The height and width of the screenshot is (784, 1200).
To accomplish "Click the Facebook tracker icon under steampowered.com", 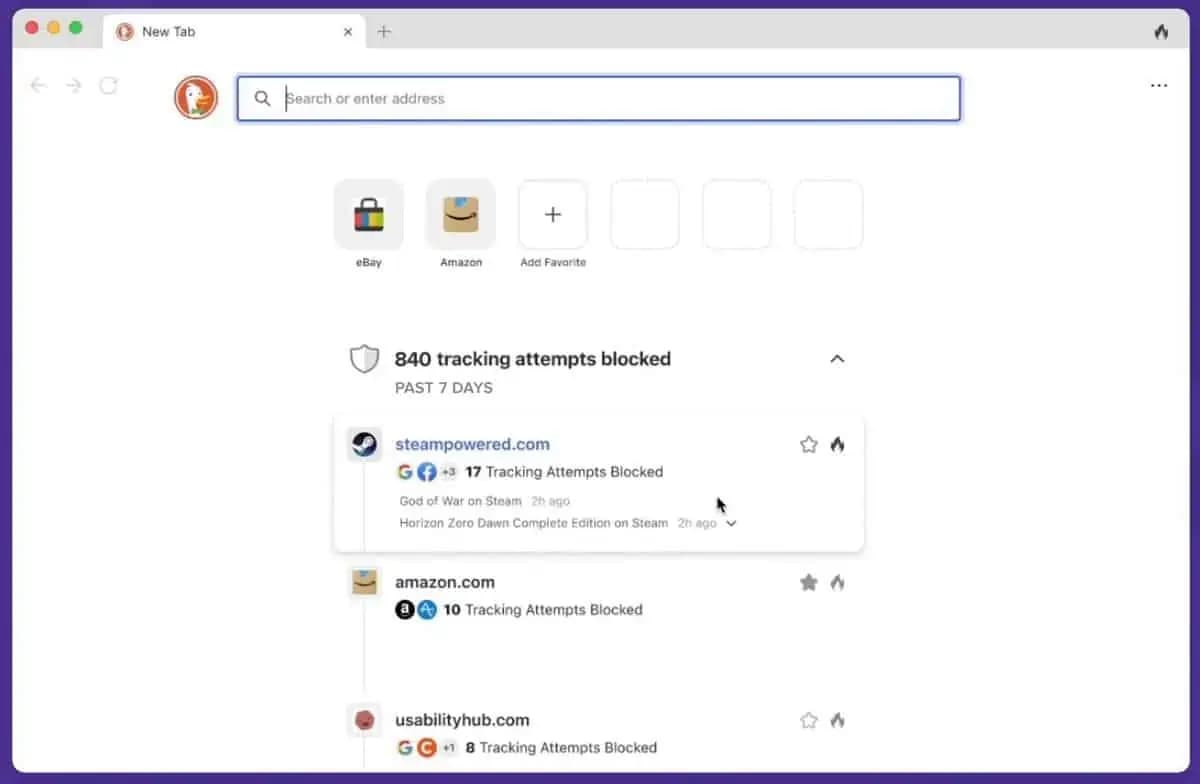I will (x=427, y=472).
